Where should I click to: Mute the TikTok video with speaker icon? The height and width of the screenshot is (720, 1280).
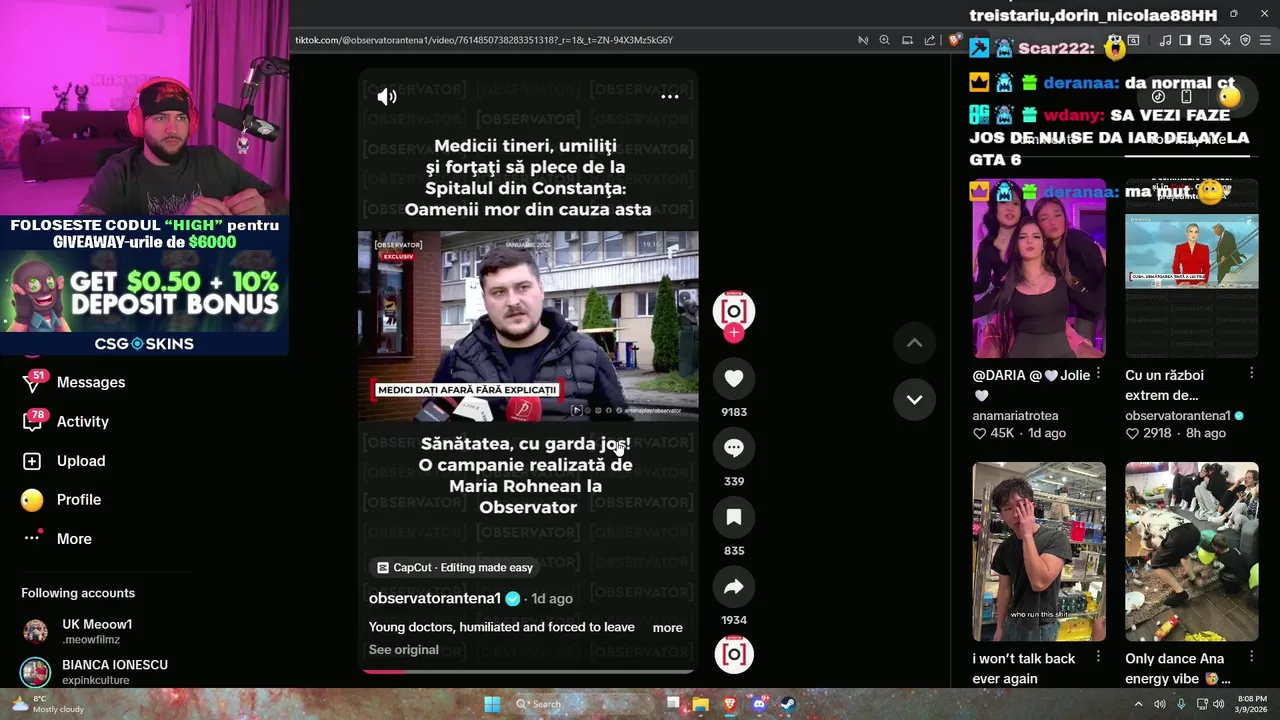click(387, 96)
